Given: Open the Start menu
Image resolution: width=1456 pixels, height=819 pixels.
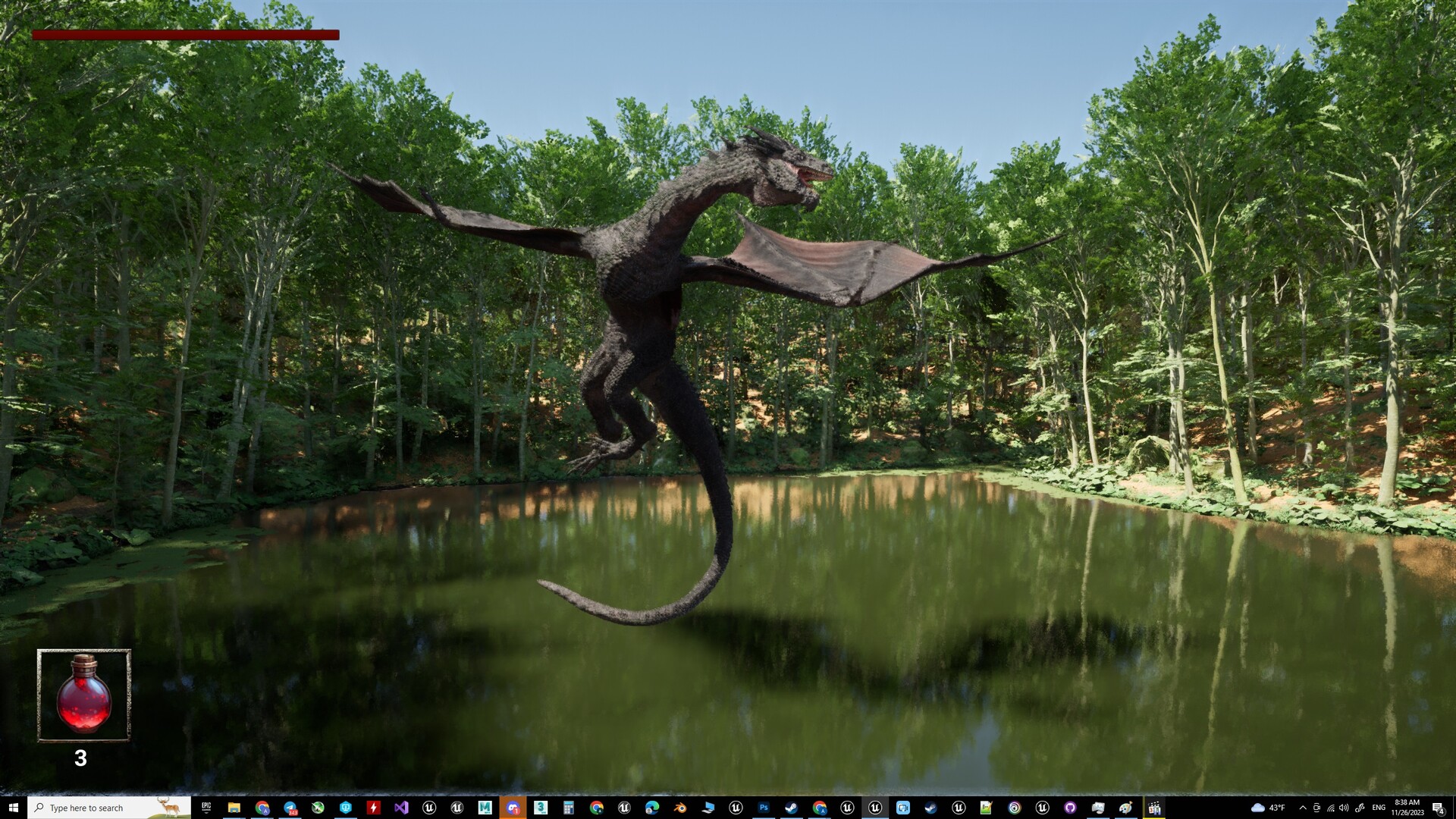Looking at the screenshot, I should [x=14, y=806].
